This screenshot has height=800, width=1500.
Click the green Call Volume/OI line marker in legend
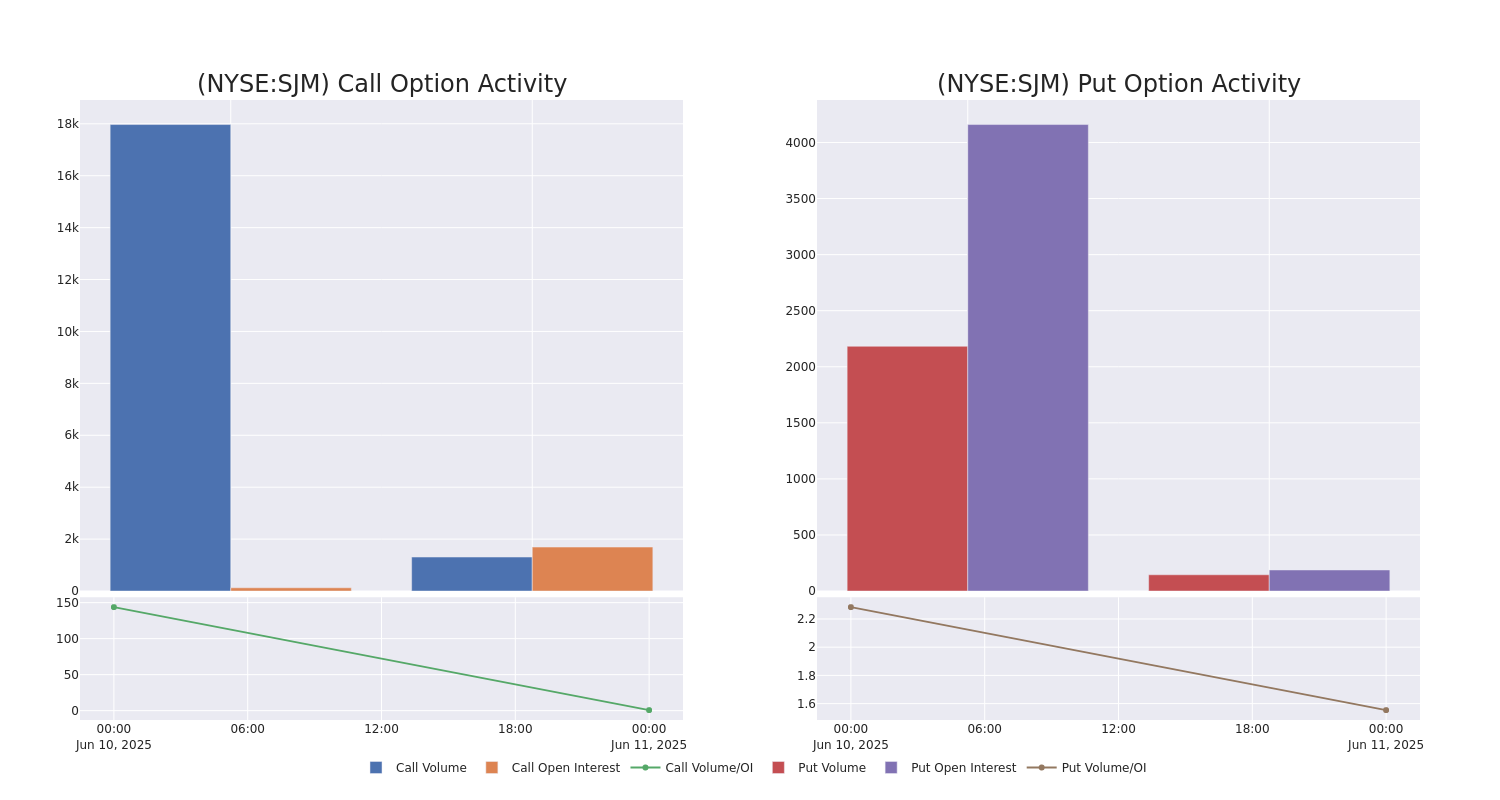click(645, 768)
